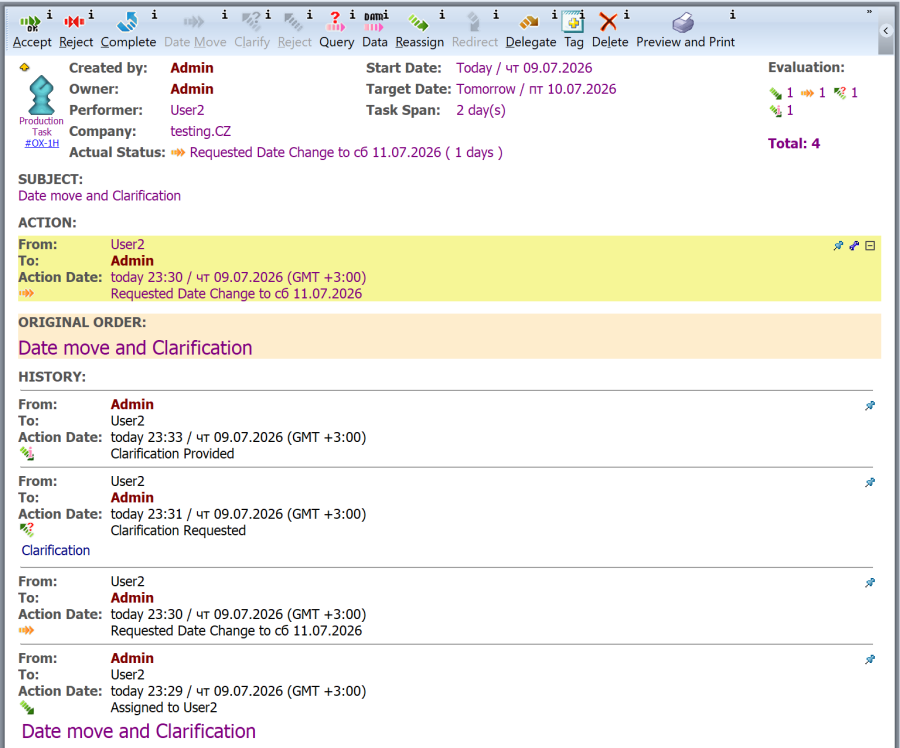The height and width of the screenshot is (748, 900).
Task: Click the Clarification Requested status icon in history
Action: pos(26,530)
